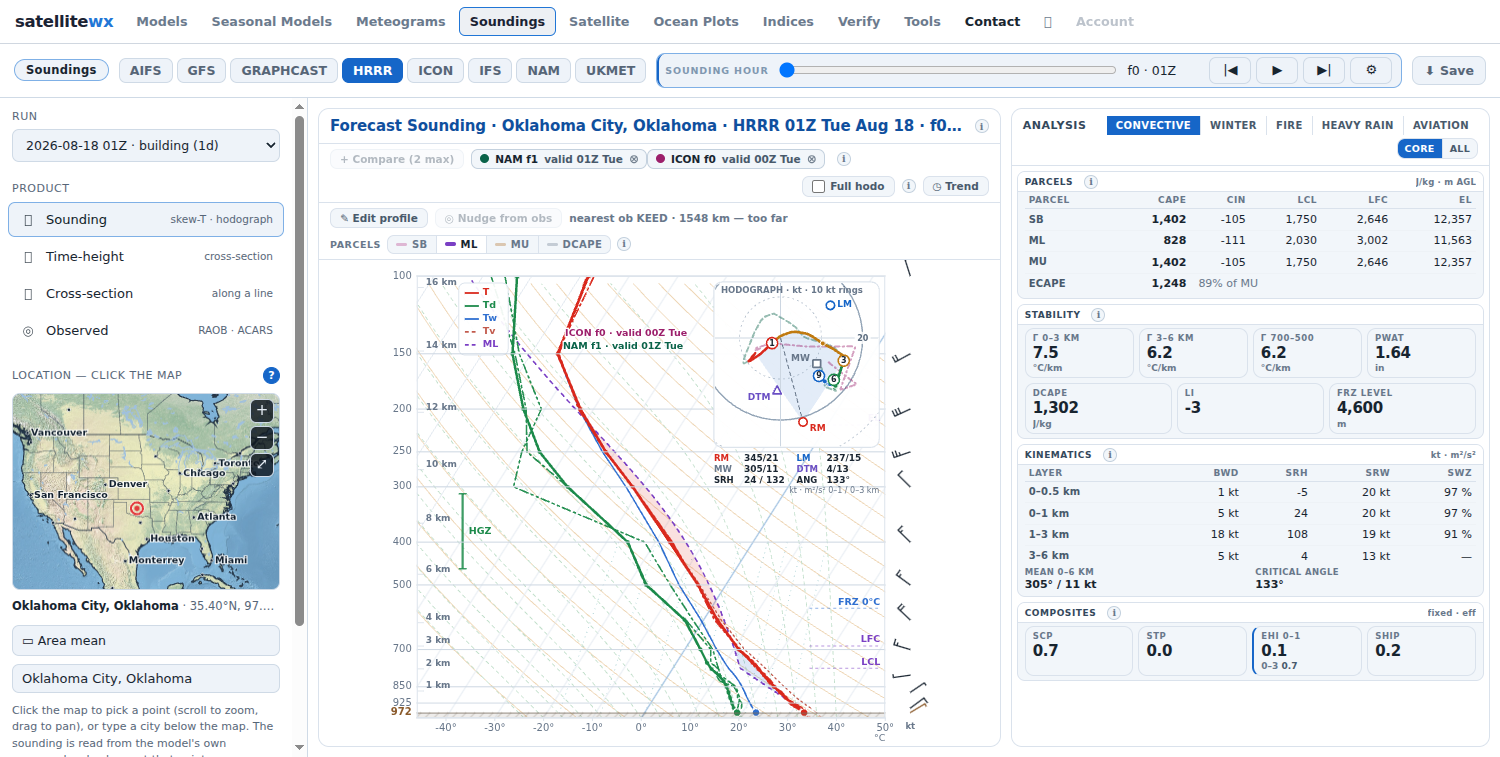Select the HEAVY RAIN analysis tab
Viewport: 1500px width, 757px height.
pos(1357,125)
